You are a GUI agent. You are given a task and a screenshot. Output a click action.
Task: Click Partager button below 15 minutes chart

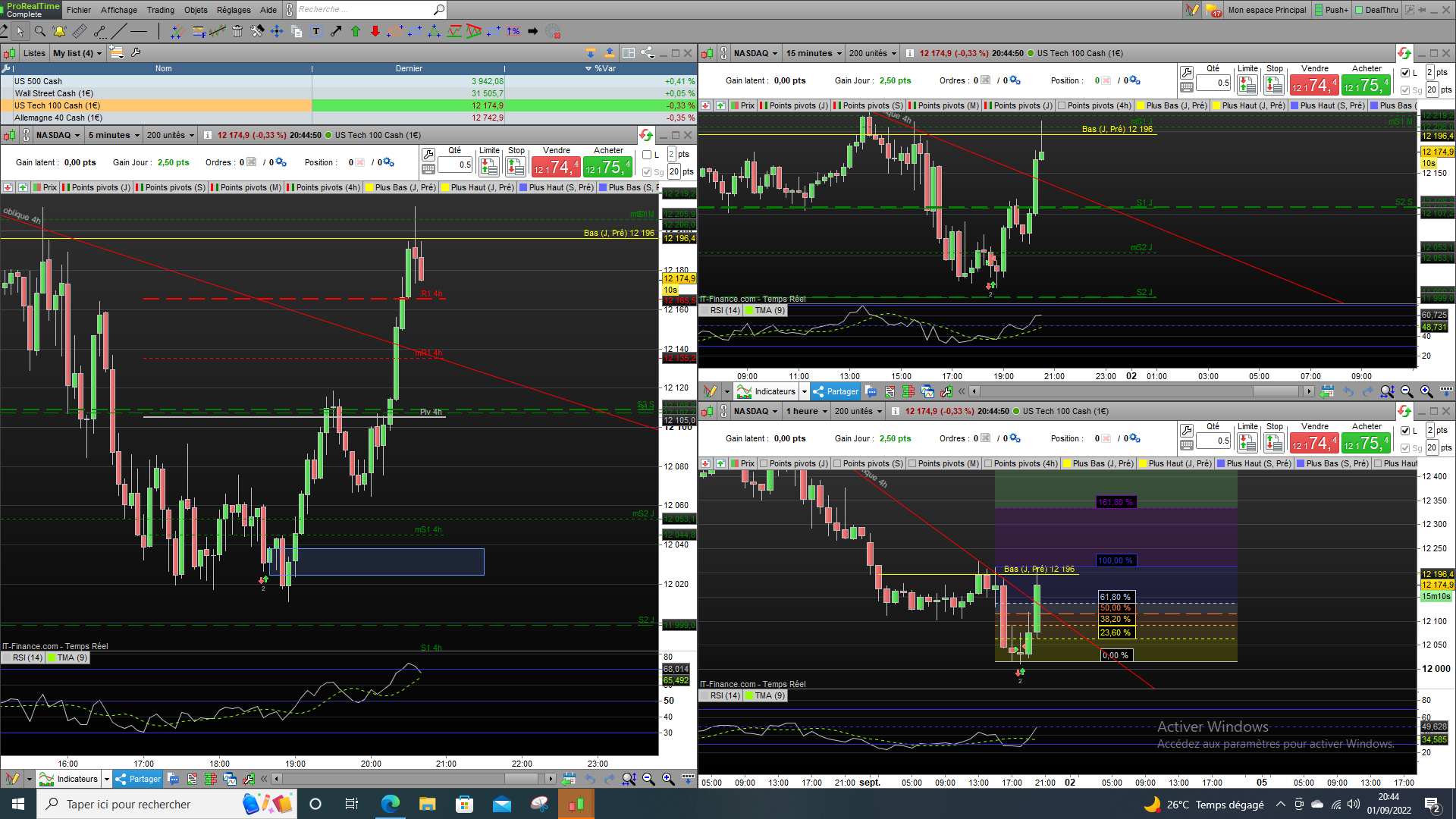(836, 391)
